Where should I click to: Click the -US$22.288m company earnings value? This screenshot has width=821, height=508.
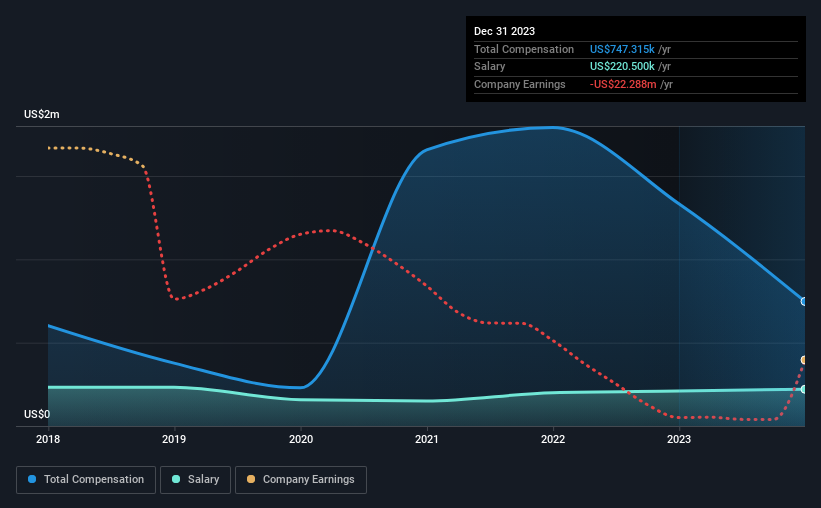point(623,84)
